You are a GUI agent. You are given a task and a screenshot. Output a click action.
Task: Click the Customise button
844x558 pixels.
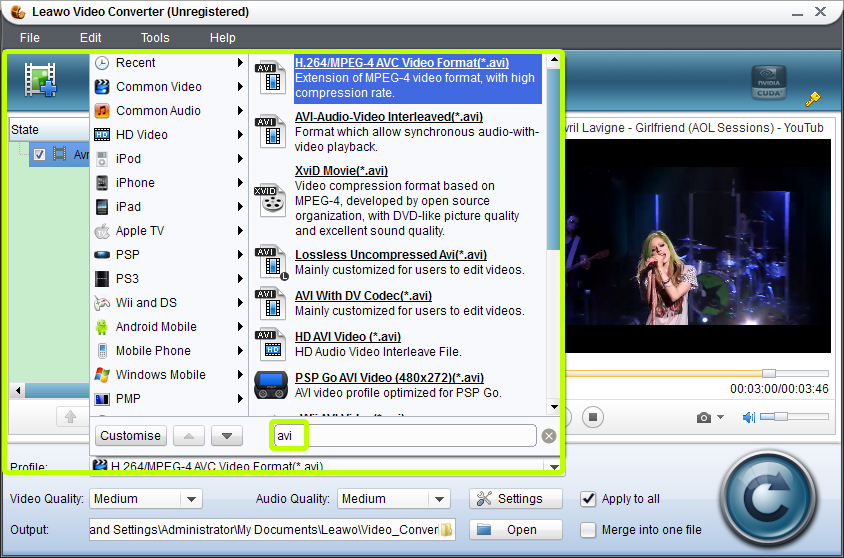pyautogui.click(x=131, y=435)
